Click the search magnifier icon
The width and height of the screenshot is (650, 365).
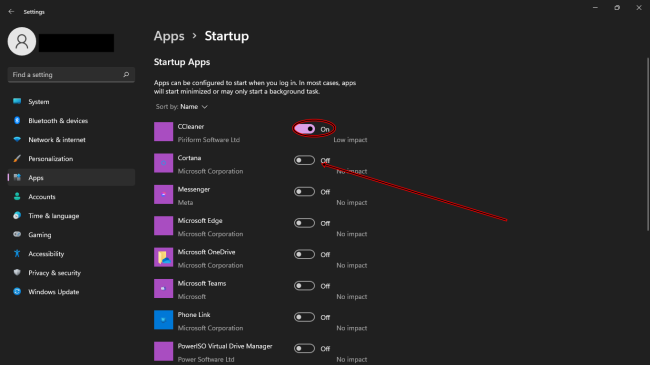[x=126, y=75]
